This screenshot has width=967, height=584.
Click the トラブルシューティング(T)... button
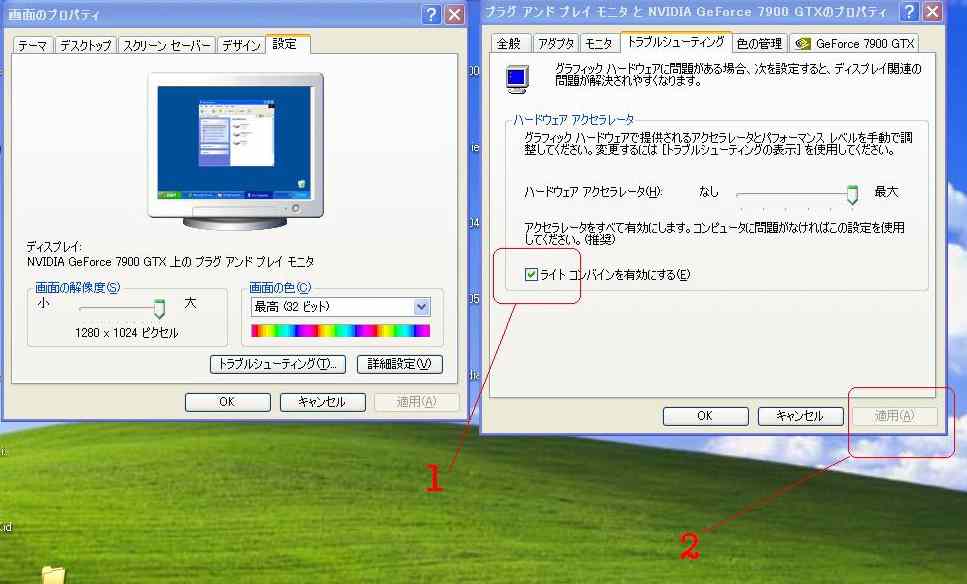[x=278, y=364]
